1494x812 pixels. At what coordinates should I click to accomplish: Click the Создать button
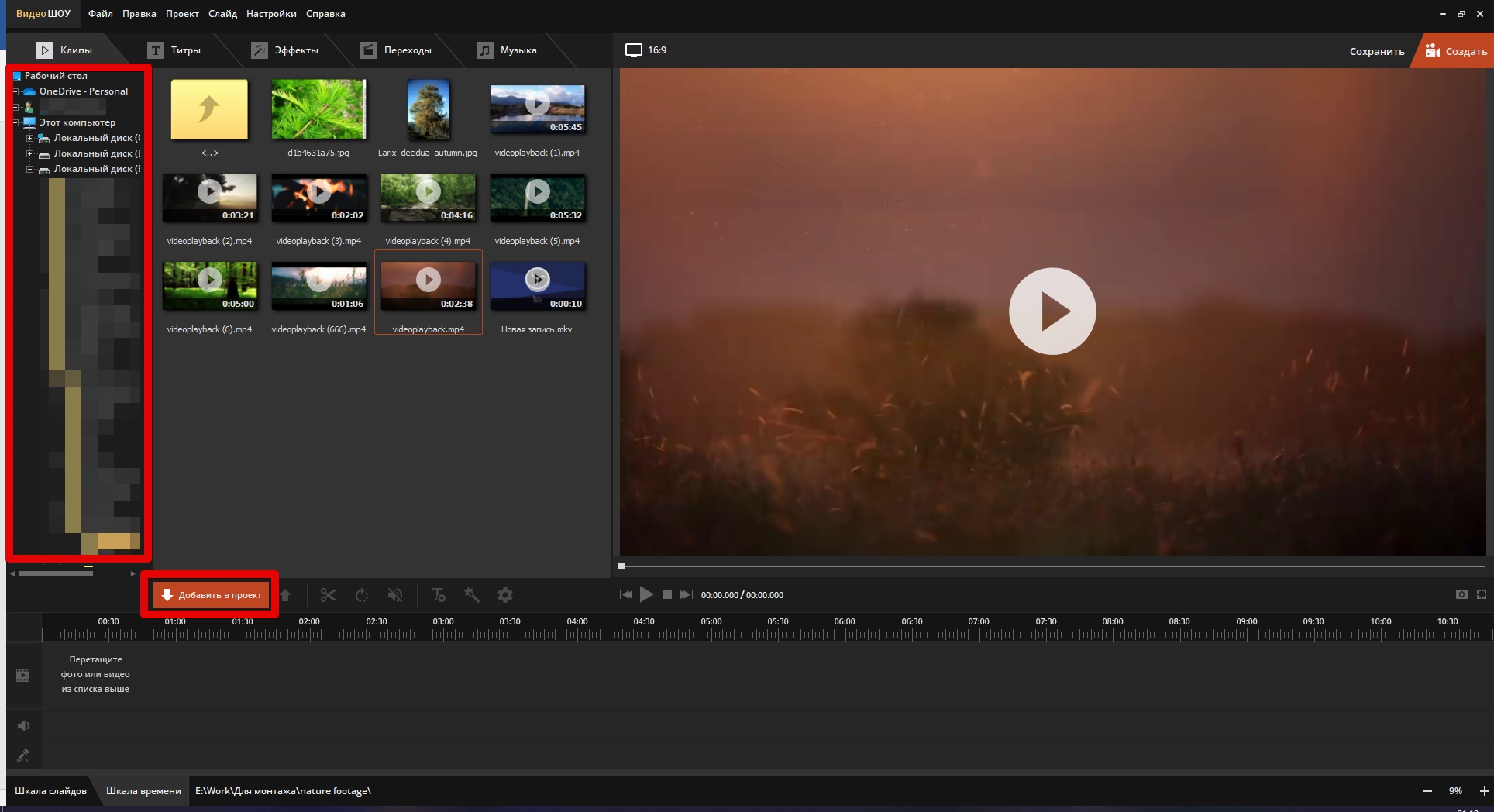click(x=1455, y=51)
